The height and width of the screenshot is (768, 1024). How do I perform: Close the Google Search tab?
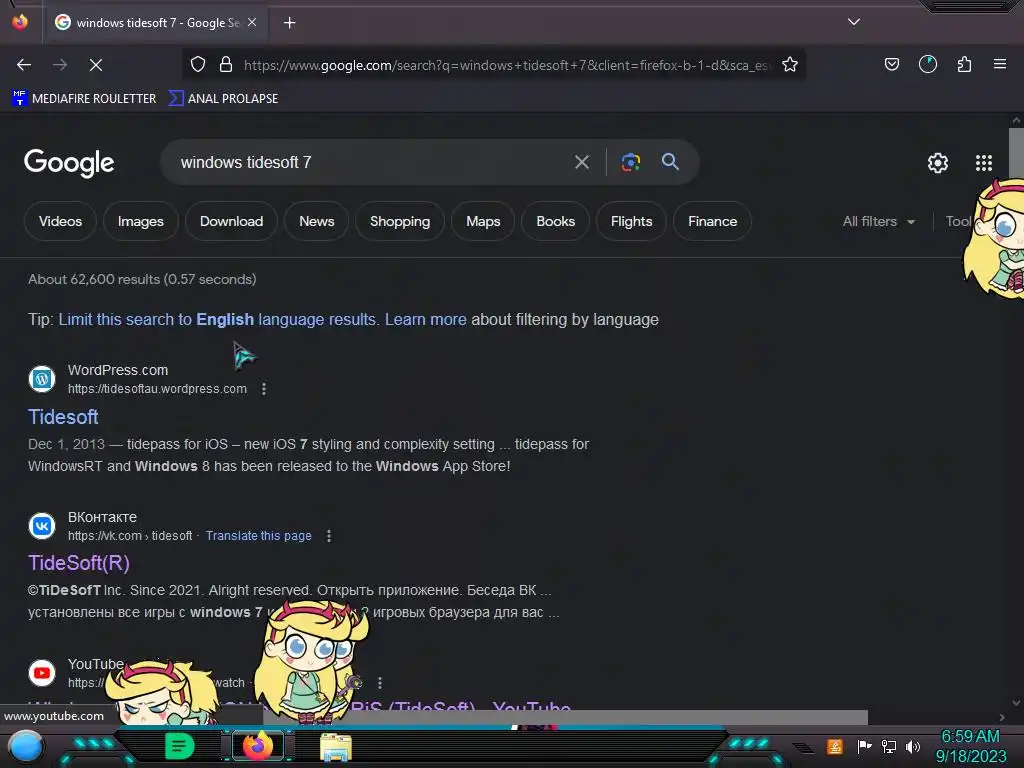pyautogui.click(x=252, y=22)
